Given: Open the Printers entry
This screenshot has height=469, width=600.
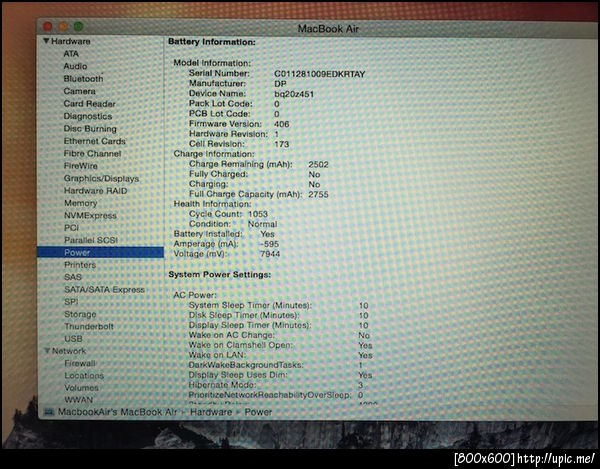Looking at the screenshot, I should tap(80, 265).
